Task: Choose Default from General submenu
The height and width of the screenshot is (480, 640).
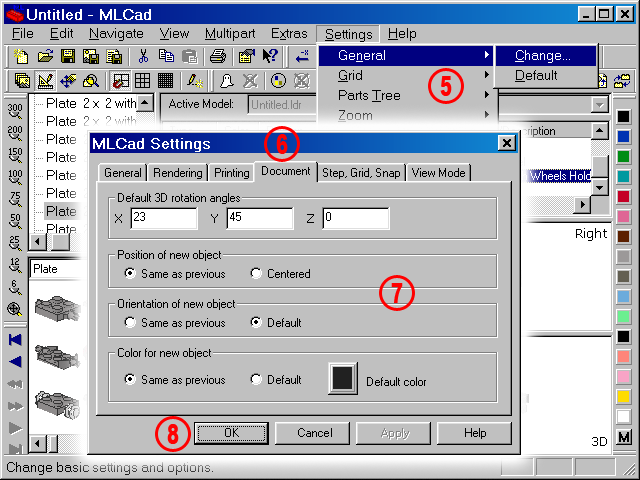Action: click(546, 76)
